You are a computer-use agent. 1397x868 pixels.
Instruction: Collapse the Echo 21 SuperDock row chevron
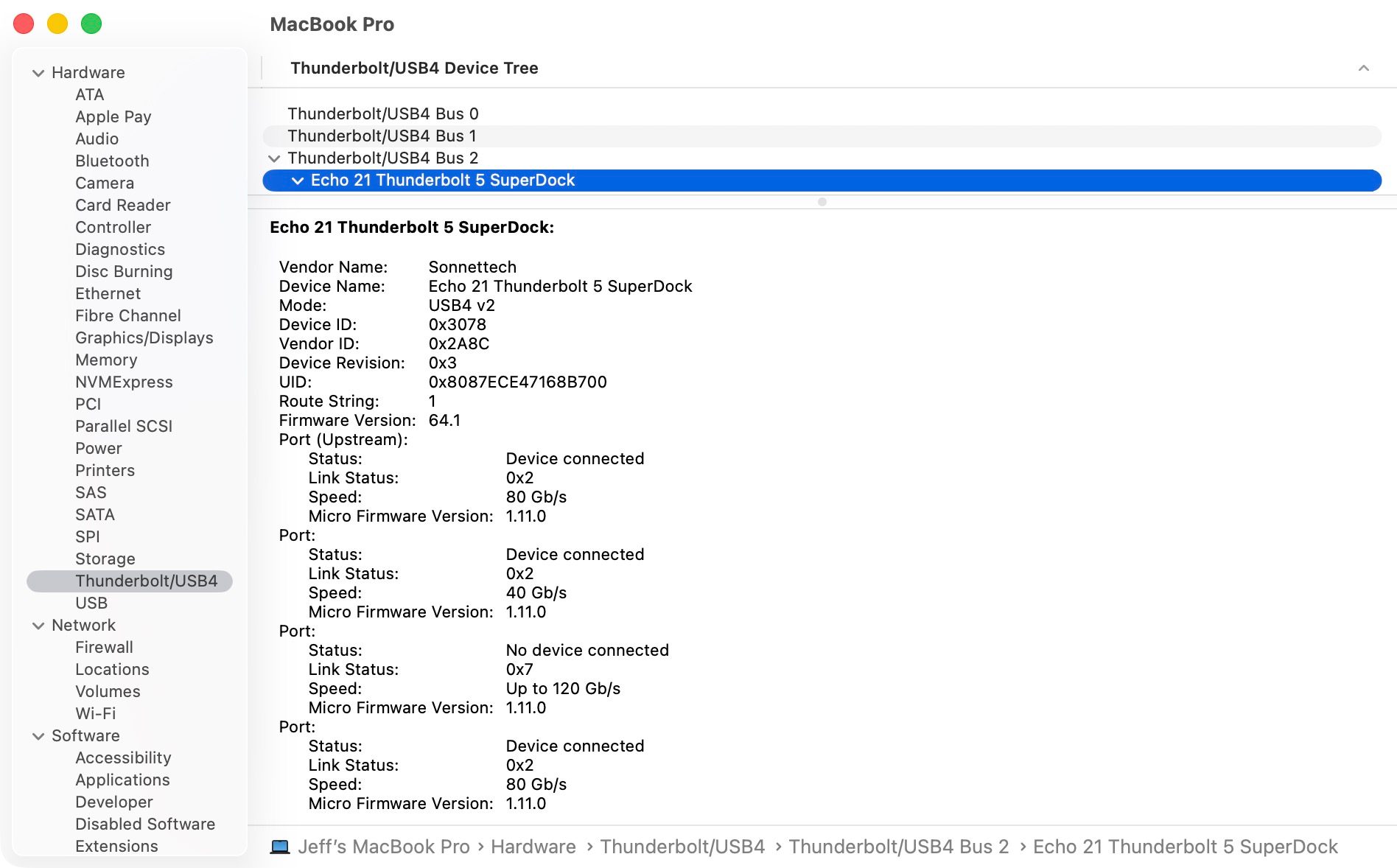click(x=298, y=181)
